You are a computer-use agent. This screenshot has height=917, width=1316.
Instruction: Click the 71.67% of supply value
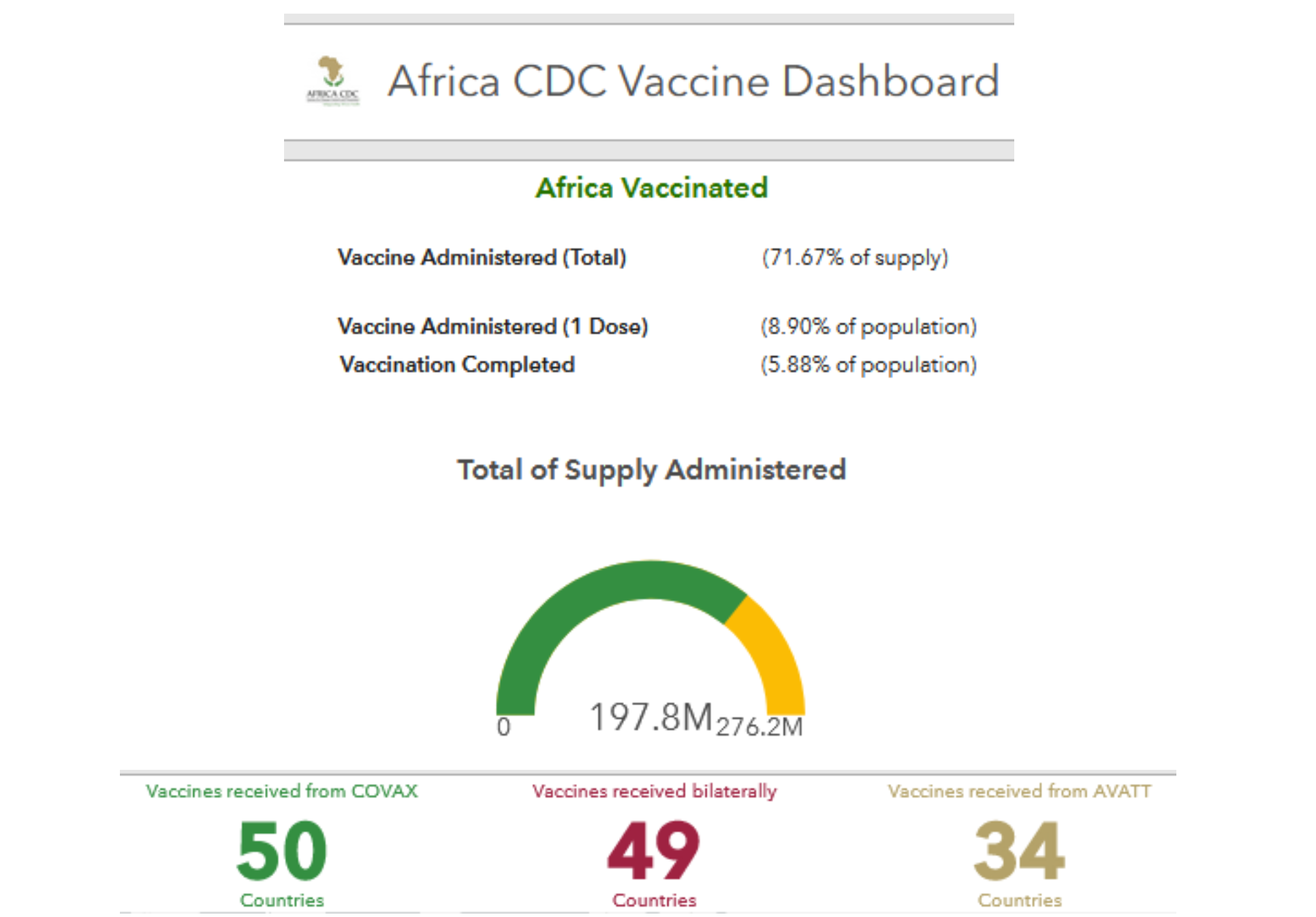click(x=855, y=258)
